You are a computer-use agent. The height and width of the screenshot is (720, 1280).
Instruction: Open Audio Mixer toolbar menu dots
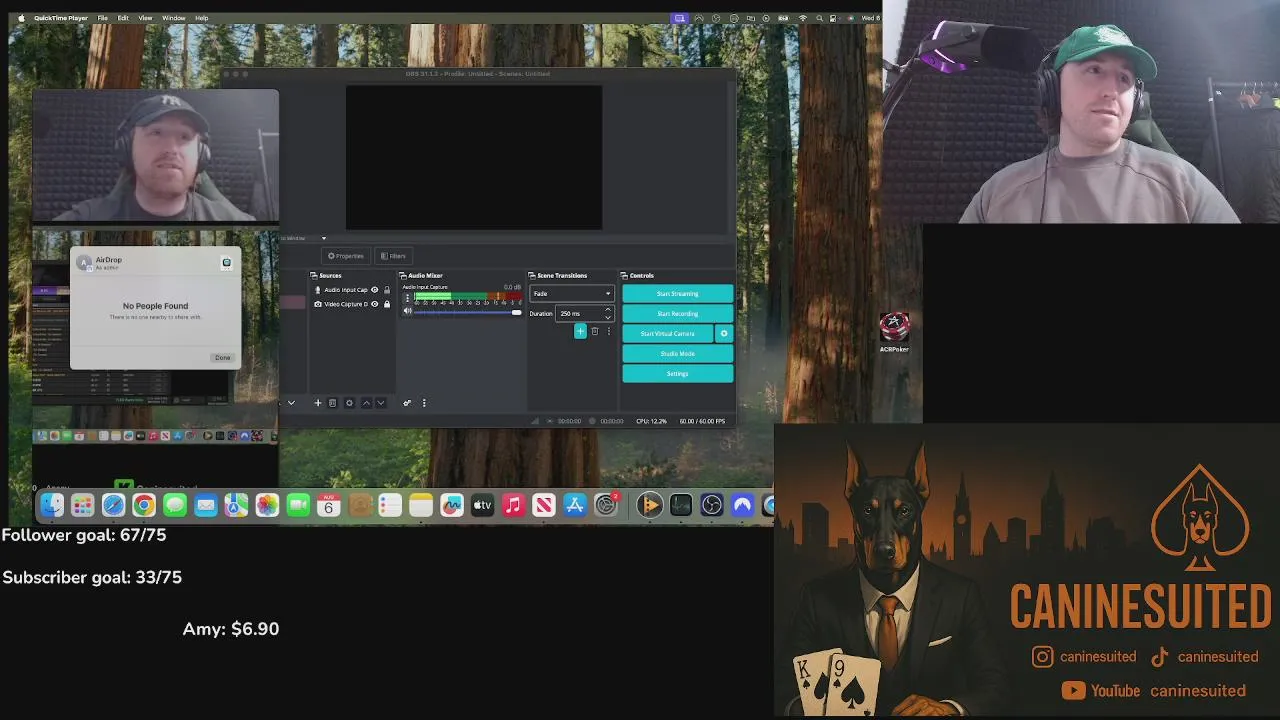424,403
